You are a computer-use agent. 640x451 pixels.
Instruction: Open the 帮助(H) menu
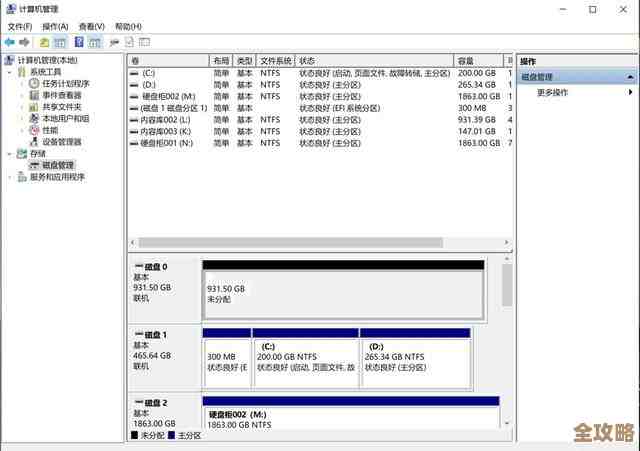point(128,27)
